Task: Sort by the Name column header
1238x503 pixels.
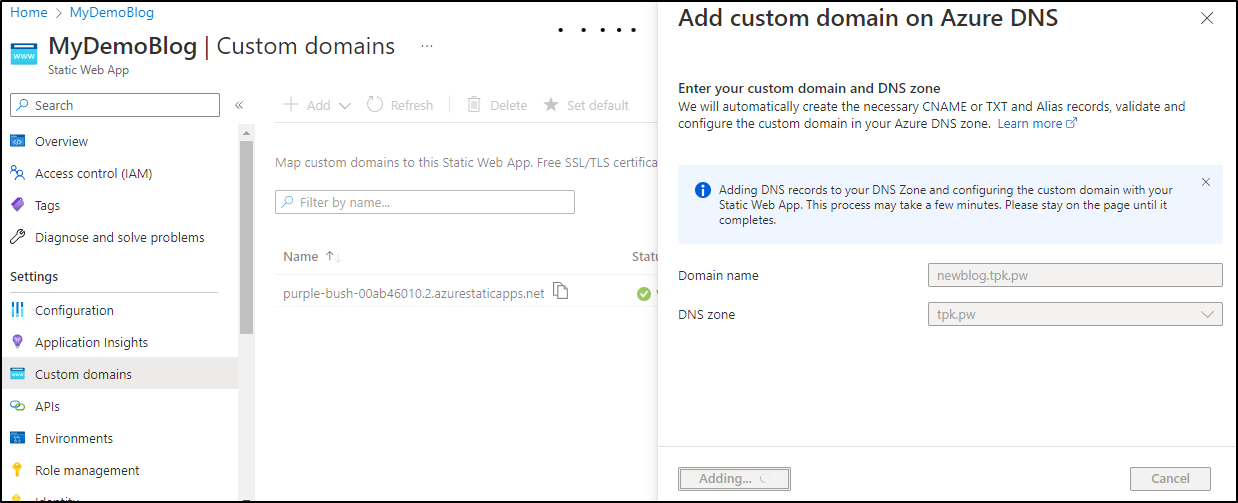Action: (301, 257)
